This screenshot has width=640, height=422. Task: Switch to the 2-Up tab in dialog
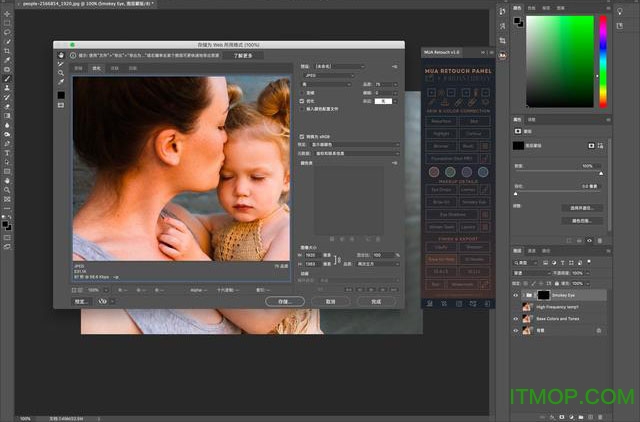[115, 69]
